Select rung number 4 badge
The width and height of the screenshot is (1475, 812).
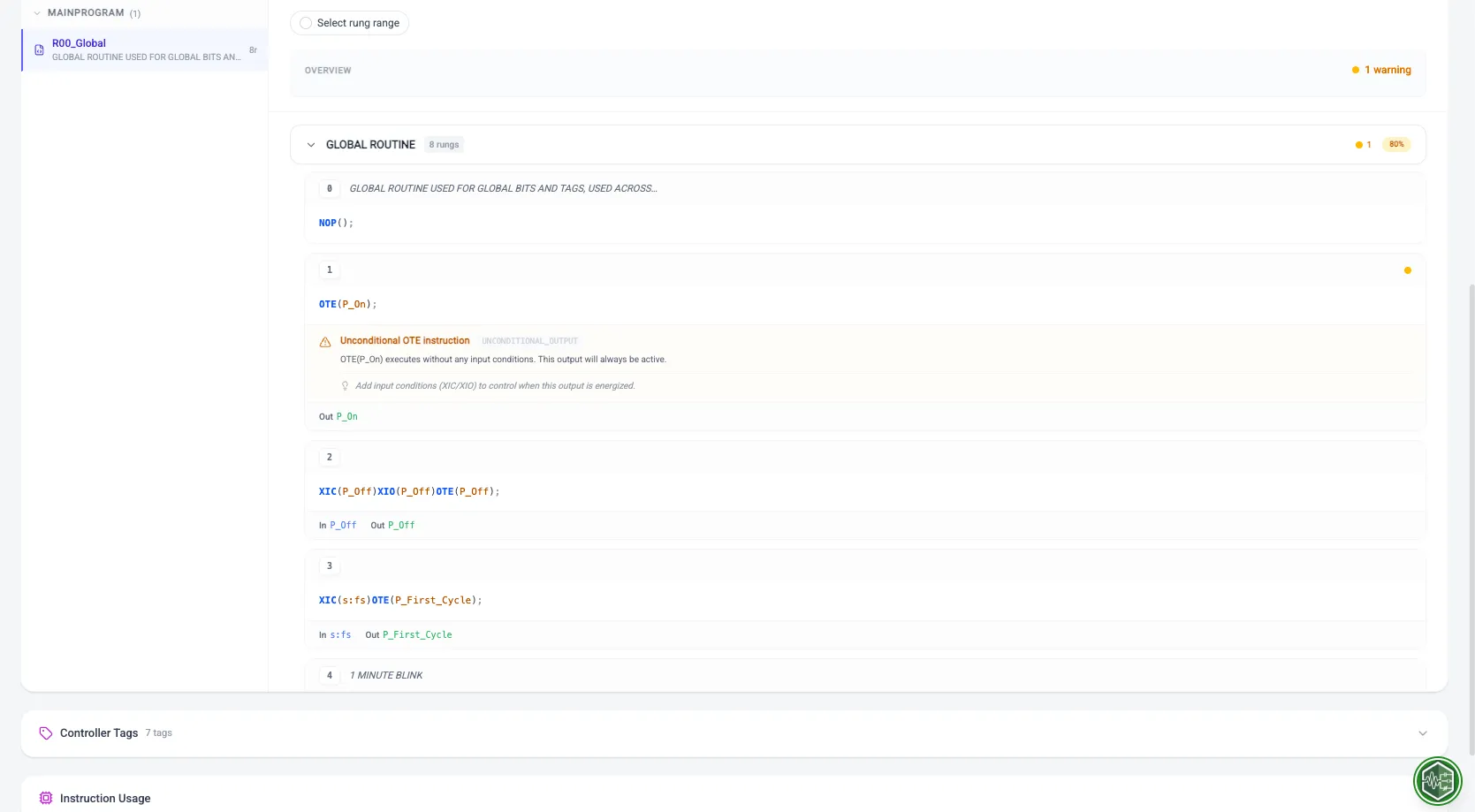(x=330, y=675)
